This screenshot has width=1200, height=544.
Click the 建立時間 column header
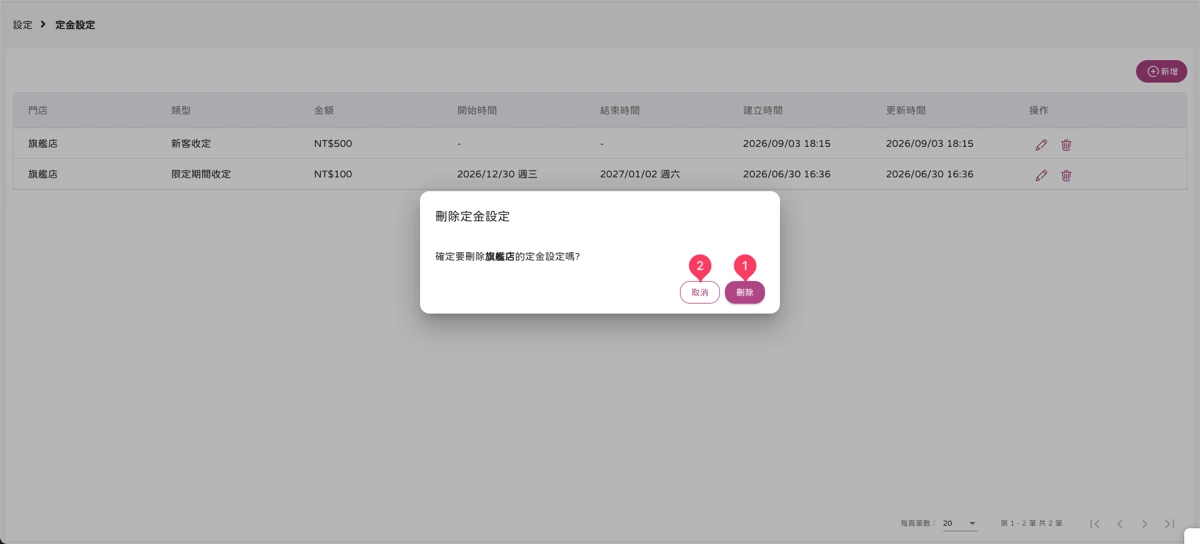763,110
